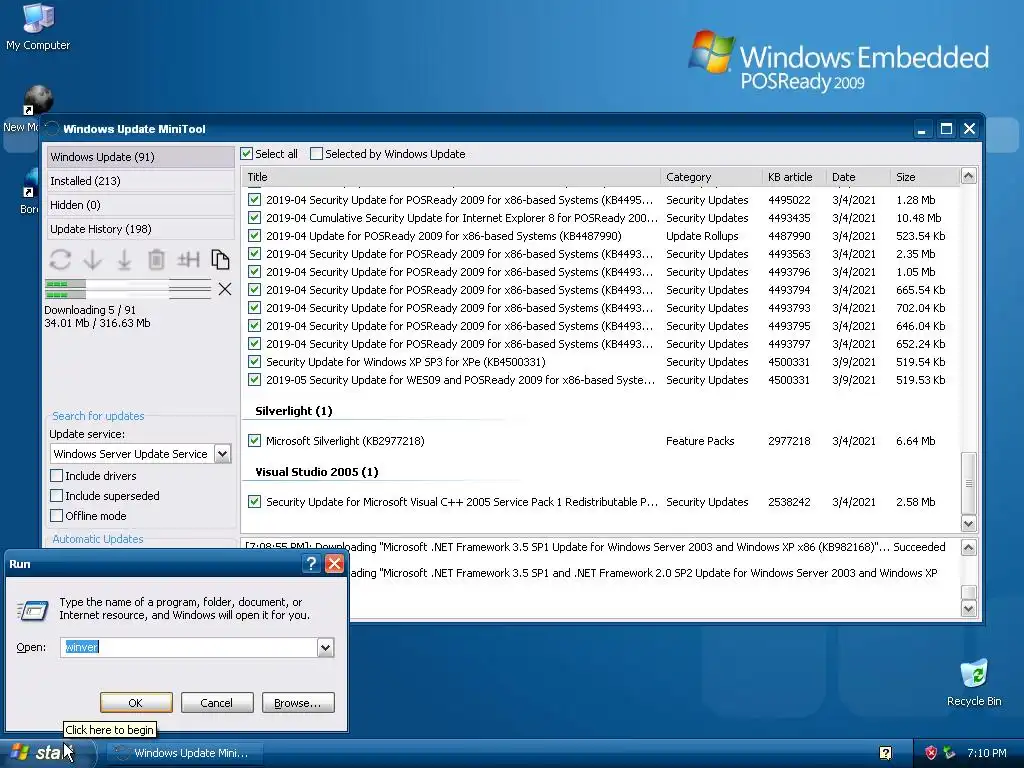Click the updates list vertical scrollbar thumb
Image resolution: width=1024 pixels, height=768 pixels.
[968, 483]
